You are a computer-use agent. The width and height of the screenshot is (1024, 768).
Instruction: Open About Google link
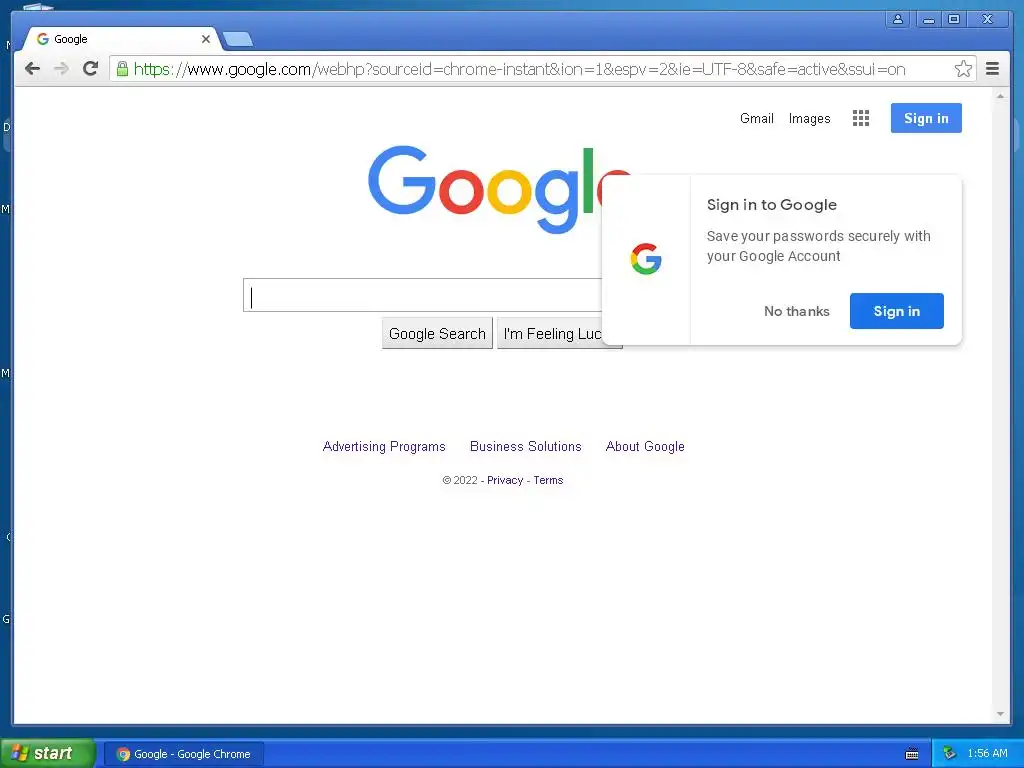point(645,446)
